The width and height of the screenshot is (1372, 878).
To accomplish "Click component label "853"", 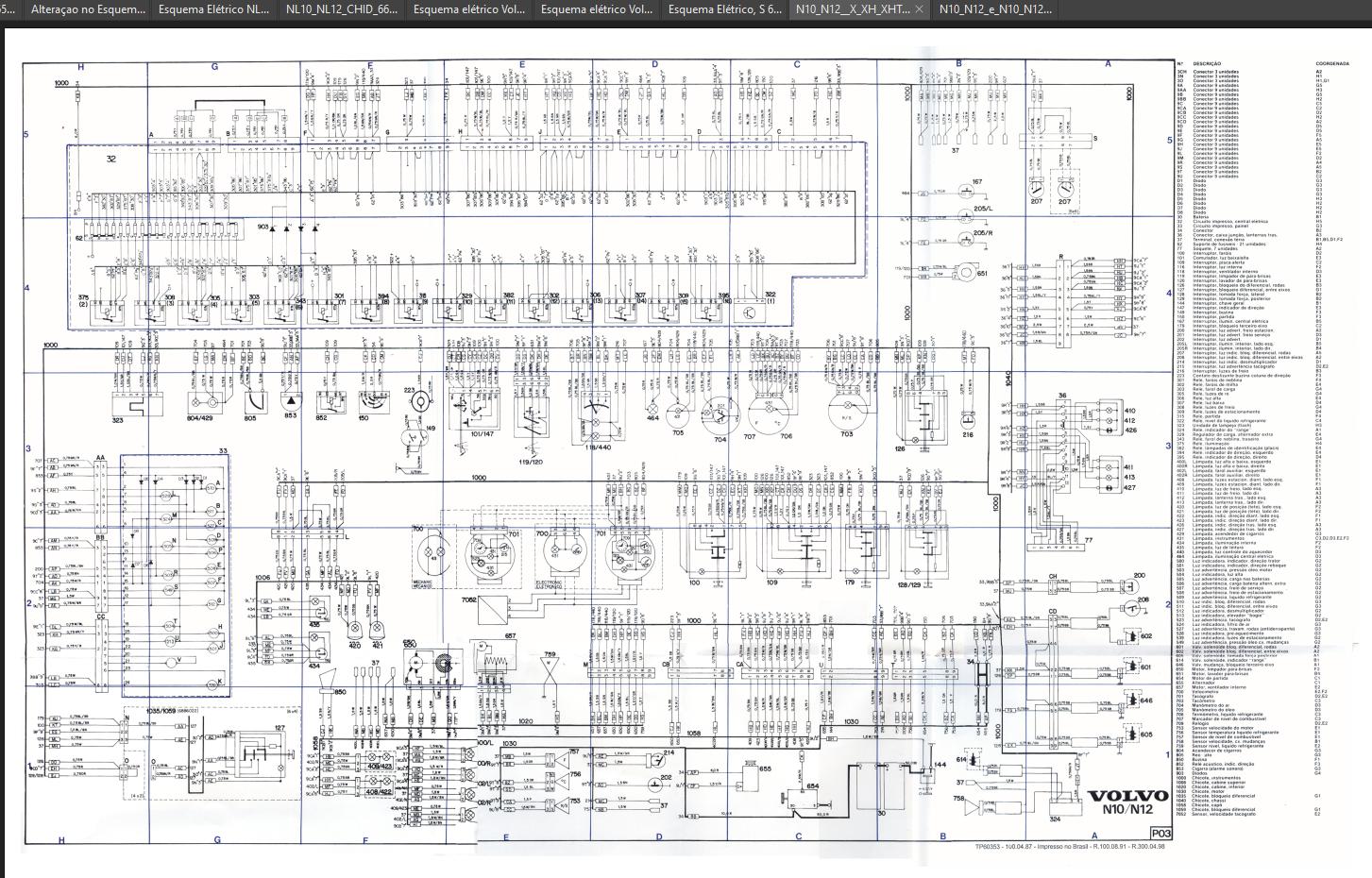I will (x=291, y=415).
